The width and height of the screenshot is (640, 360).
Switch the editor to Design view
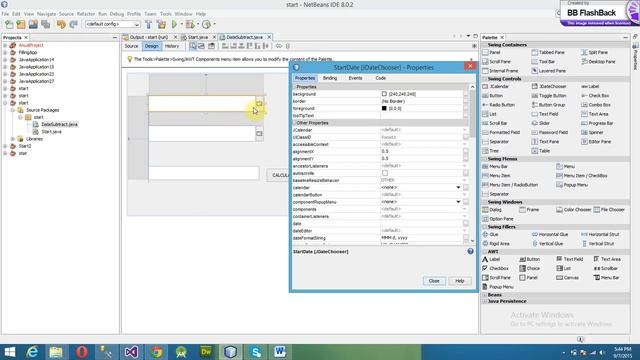[x=151, y=46]
